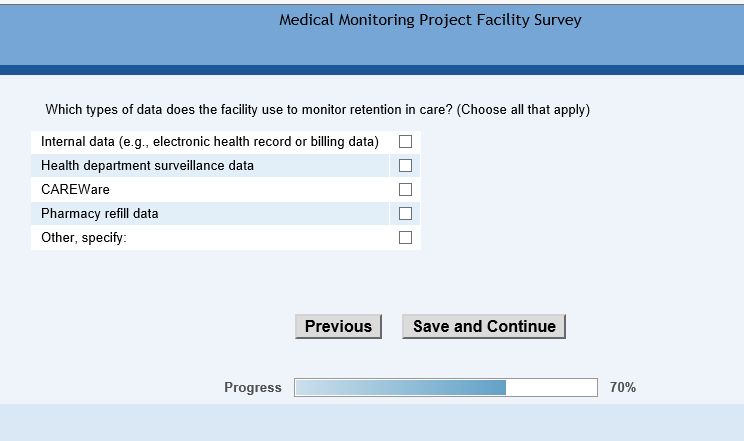
Task: Click the 'Internal data' option label
Action: [x=209, y=142]
